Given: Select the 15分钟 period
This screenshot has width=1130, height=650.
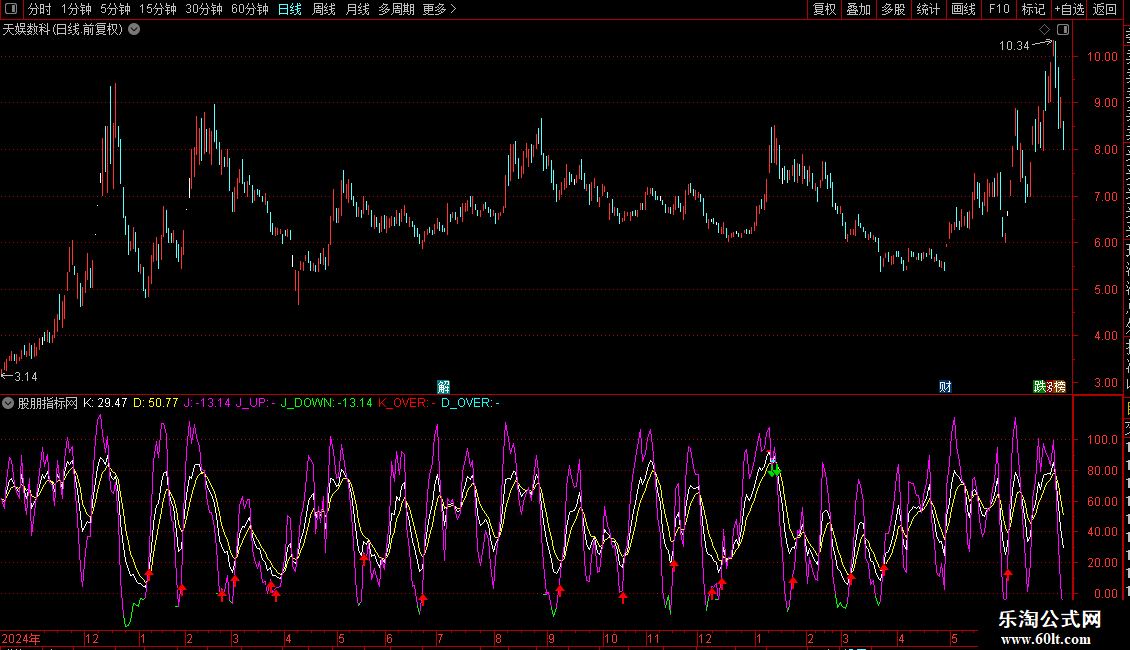Looking at the screenshot, I should coord(157,9).
